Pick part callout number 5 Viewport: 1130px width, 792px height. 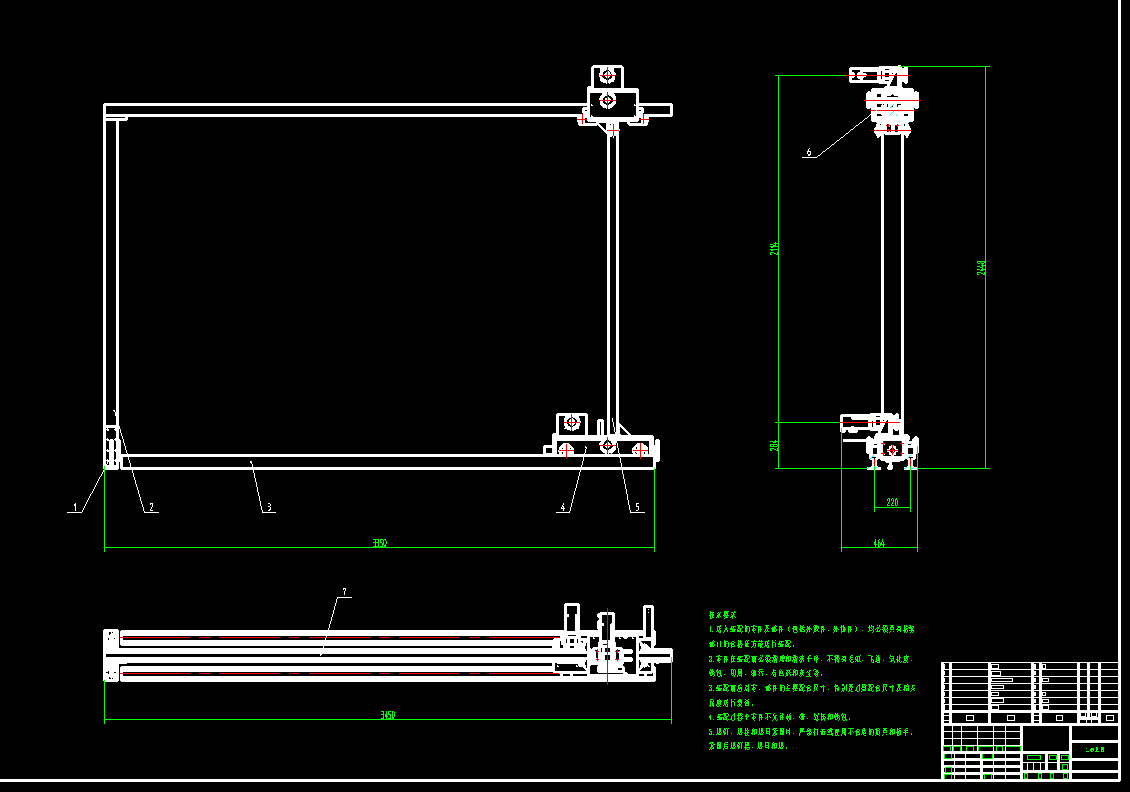click(637, 507)
